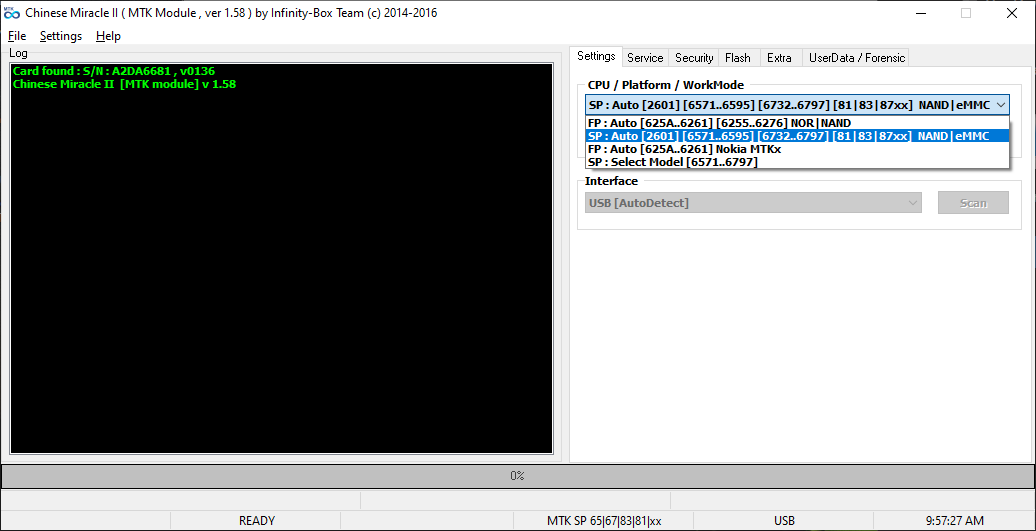Select highlighted SP : Auto NAND|eMMC list option
The height and width of the screenshot is (531, 1036).
pyautogui.click(x=797, y=136)
